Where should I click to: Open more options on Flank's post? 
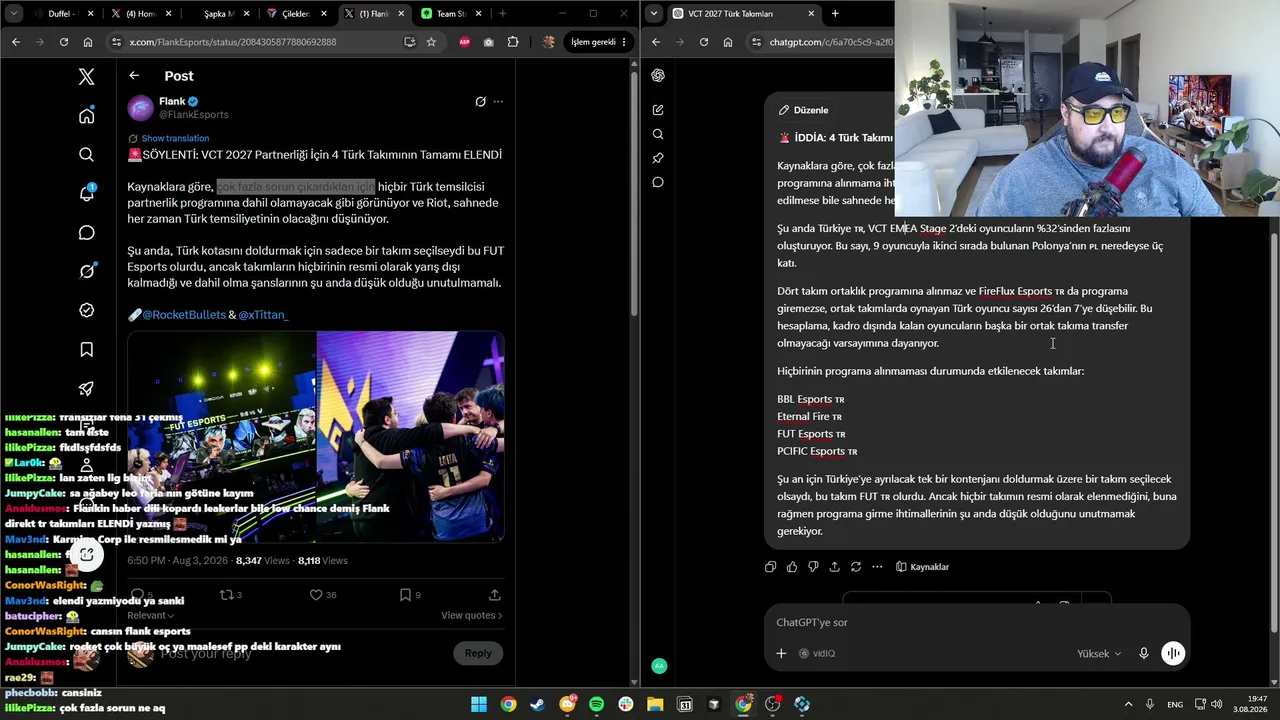[x=498, y=101]
